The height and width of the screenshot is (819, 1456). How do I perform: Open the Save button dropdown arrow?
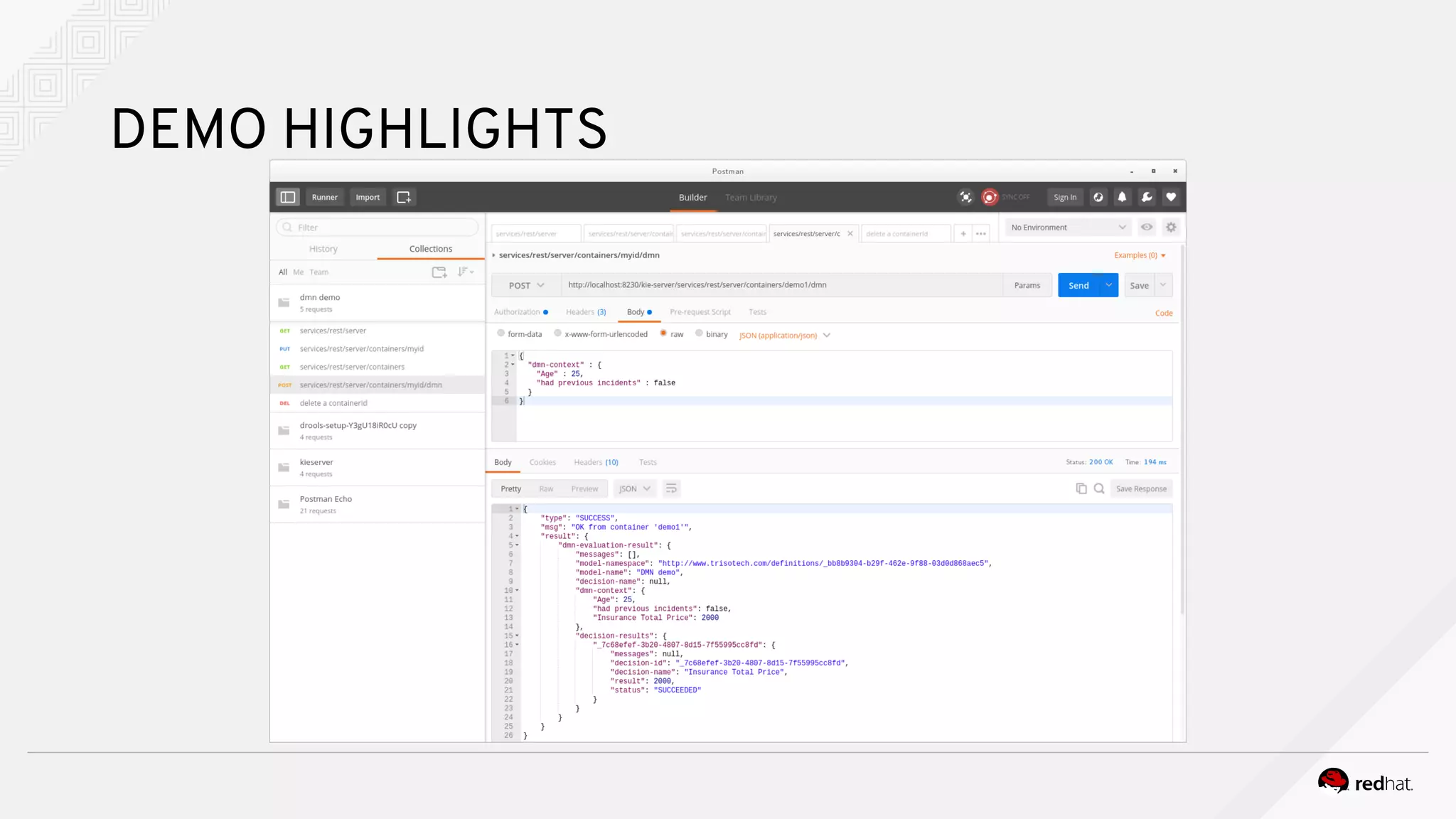tap(1163, 285)
